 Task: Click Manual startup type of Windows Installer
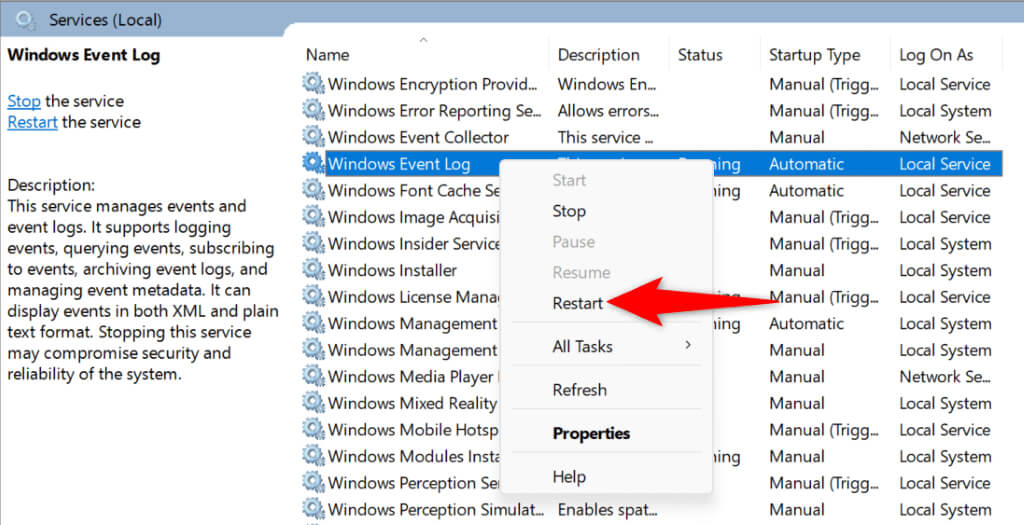(796, 270)
